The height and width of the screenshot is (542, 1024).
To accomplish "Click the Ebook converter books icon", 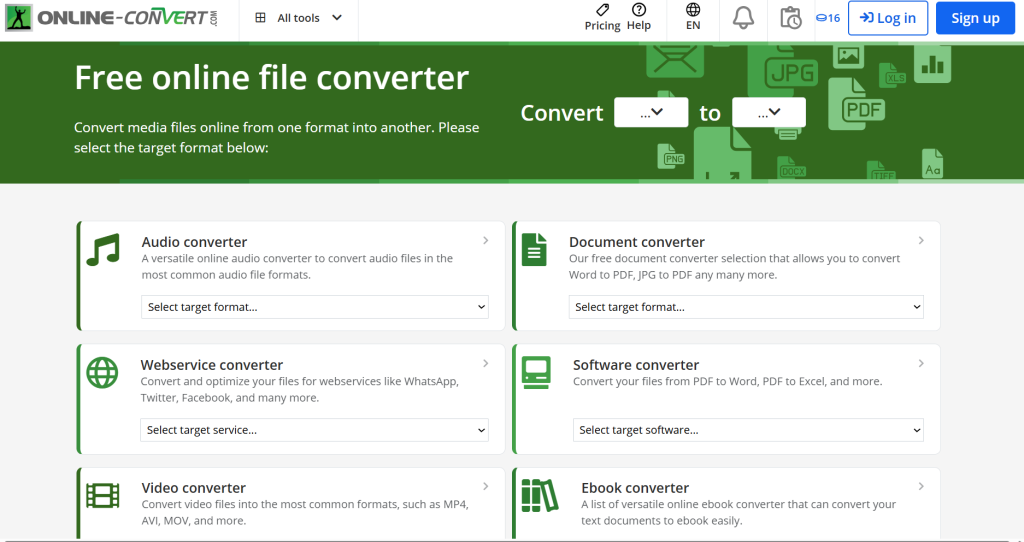I will click(539, 495).
